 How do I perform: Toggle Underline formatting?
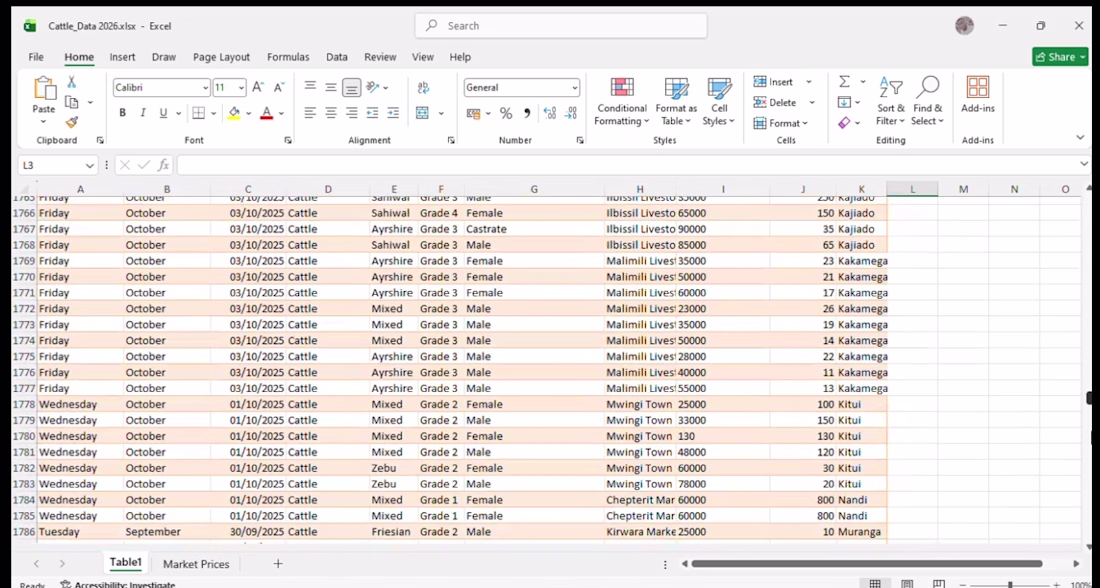tap(163, 113)
